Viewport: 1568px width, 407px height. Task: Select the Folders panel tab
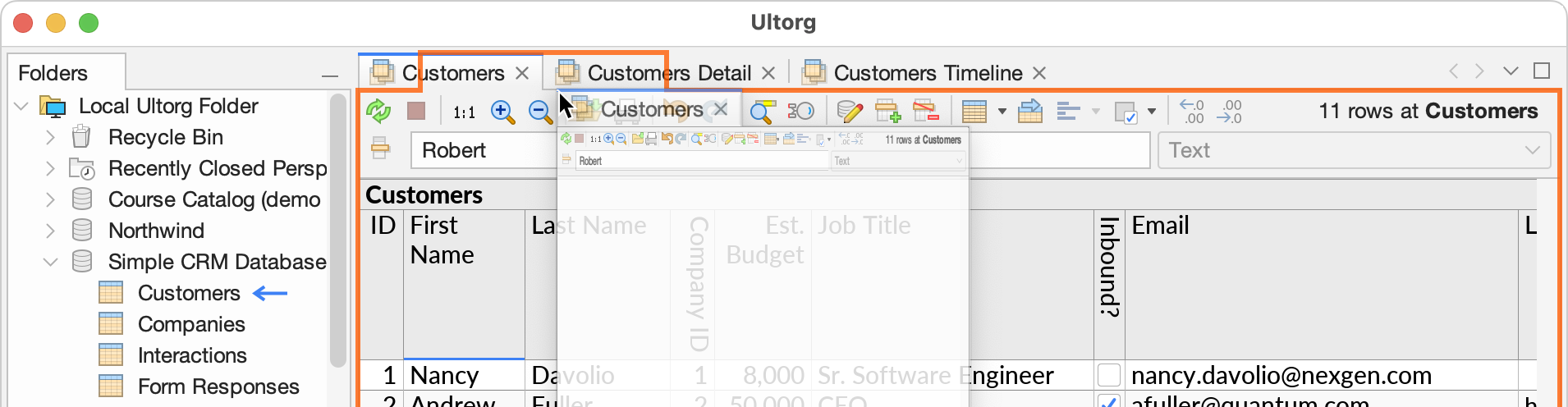(x=66, y=72)
